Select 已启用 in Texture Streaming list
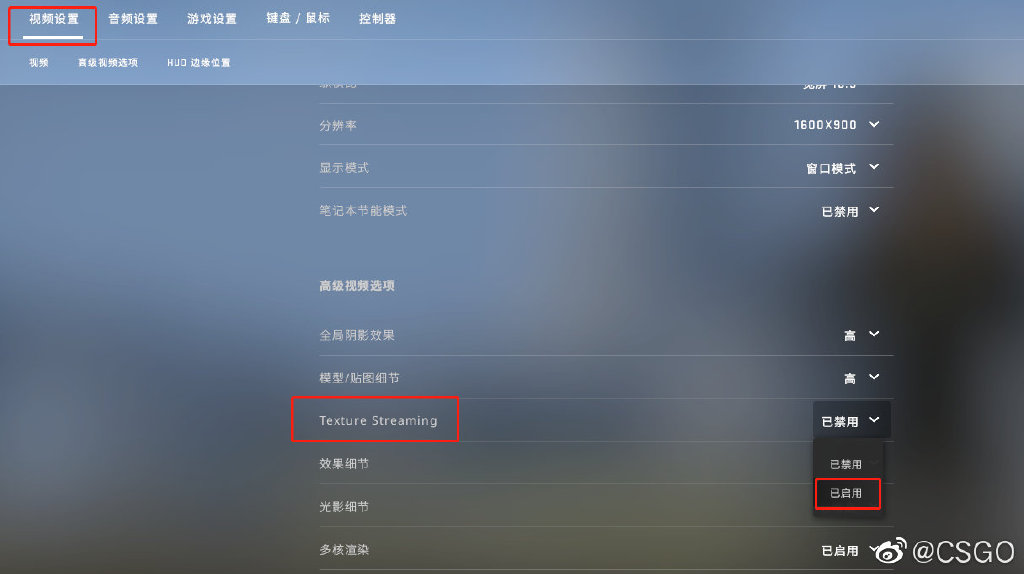 pyautogui.click(x=846, y=493)
